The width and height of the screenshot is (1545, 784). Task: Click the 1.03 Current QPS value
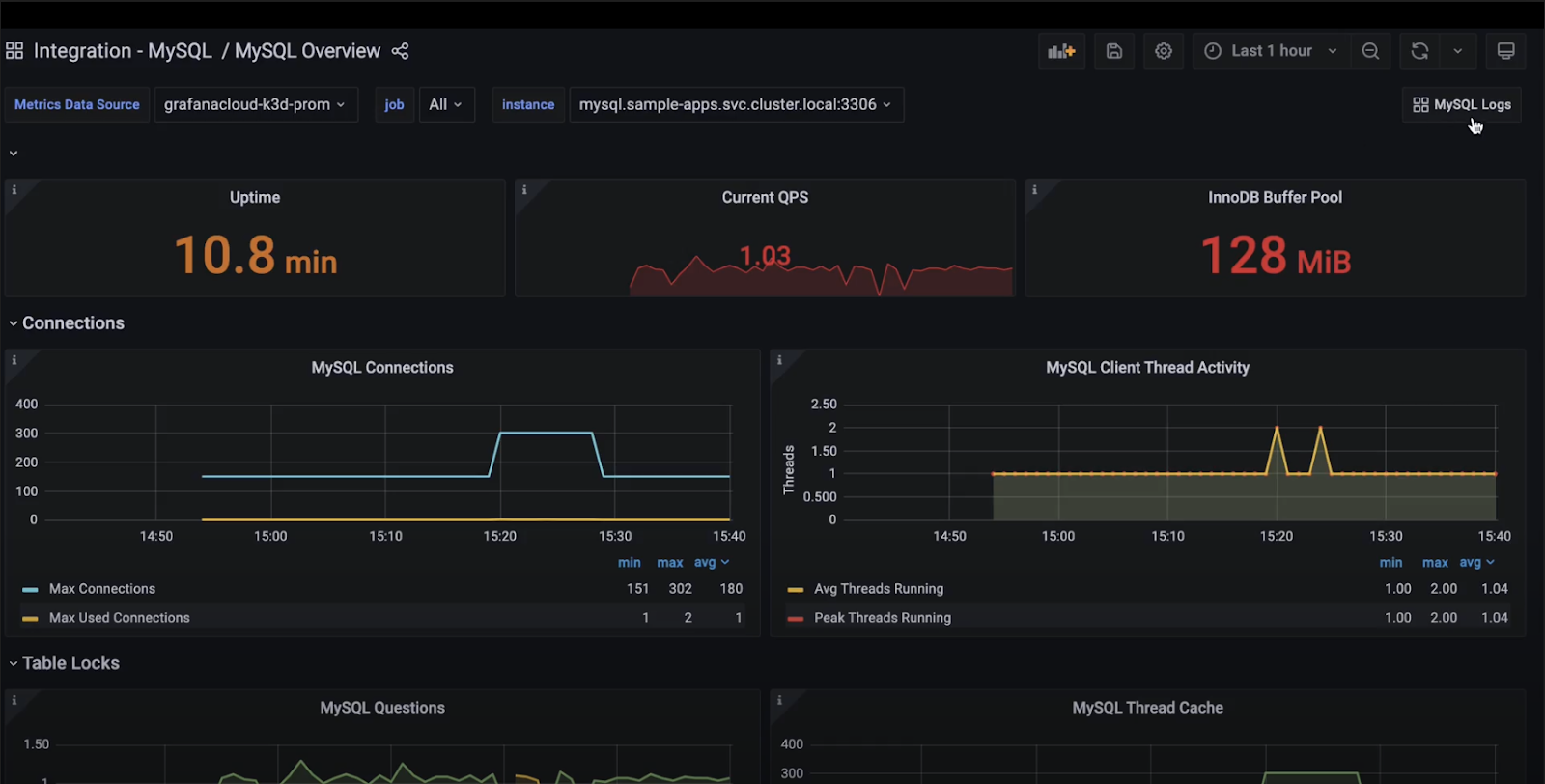click(x=765, y=256)
